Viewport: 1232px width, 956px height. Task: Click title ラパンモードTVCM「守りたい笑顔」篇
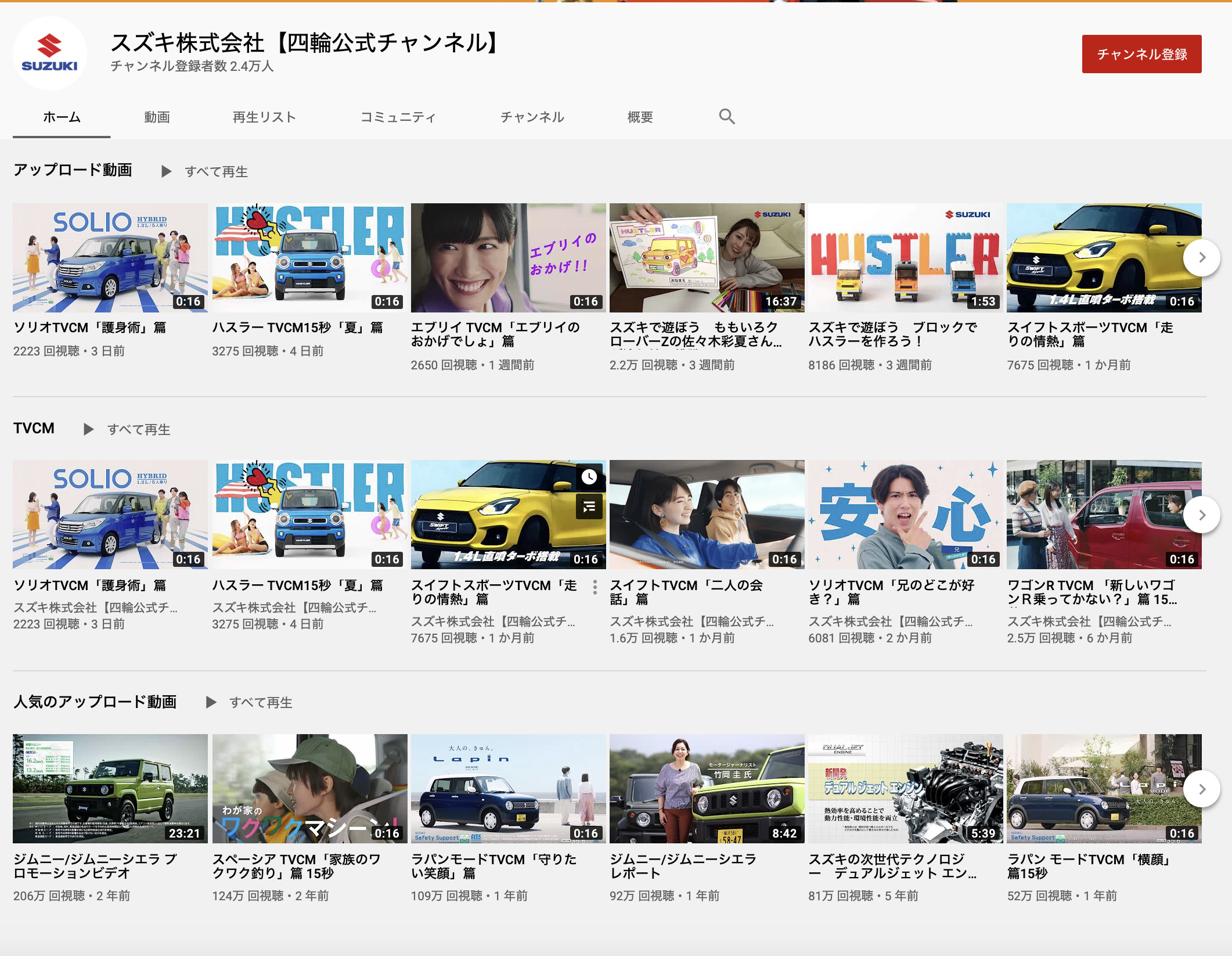(x=494, y=866)
